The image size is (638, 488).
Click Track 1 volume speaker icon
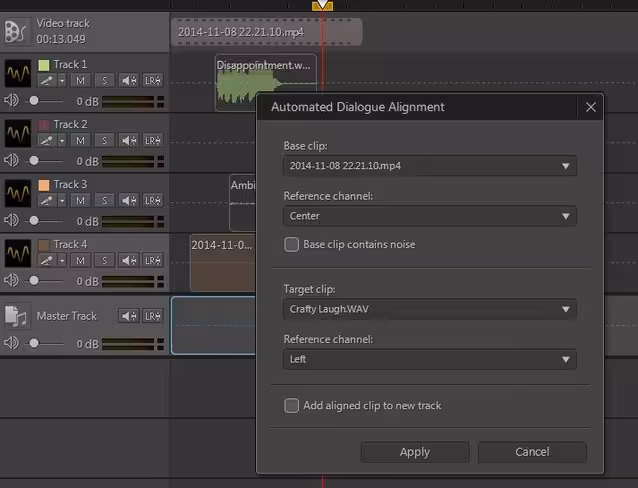11,100
